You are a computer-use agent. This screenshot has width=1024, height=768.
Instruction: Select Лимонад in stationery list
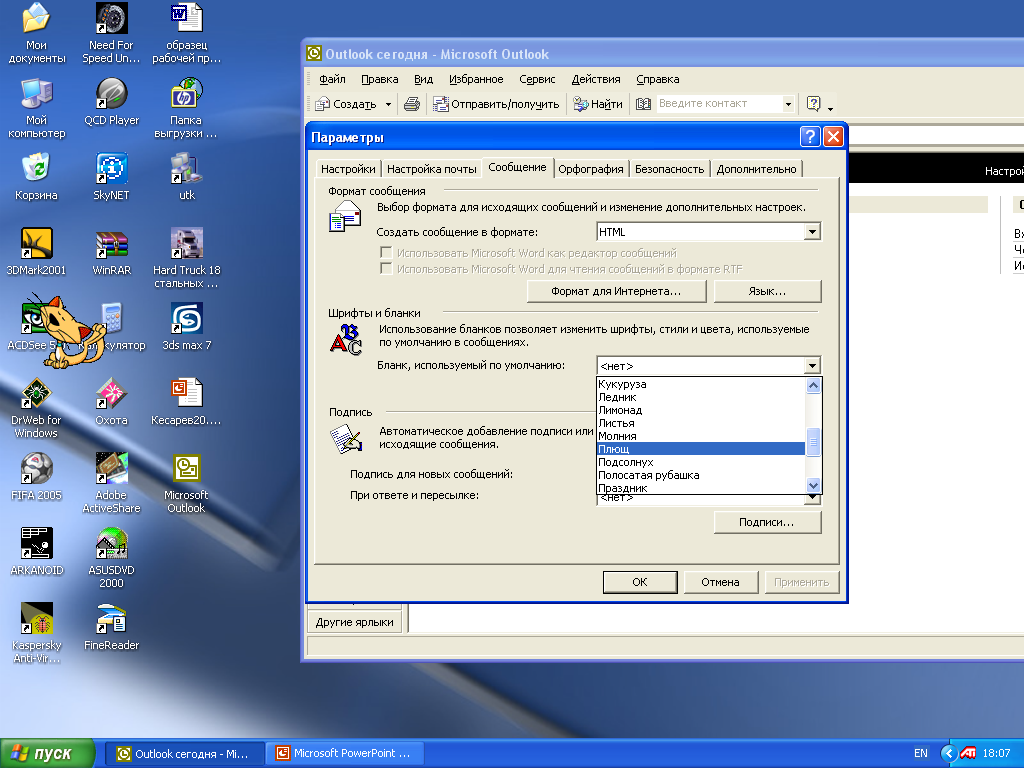coord(701,410)
